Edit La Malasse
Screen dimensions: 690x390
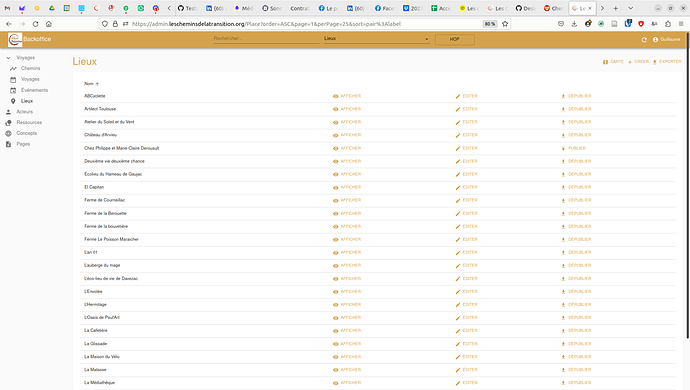tap(466, 370)
